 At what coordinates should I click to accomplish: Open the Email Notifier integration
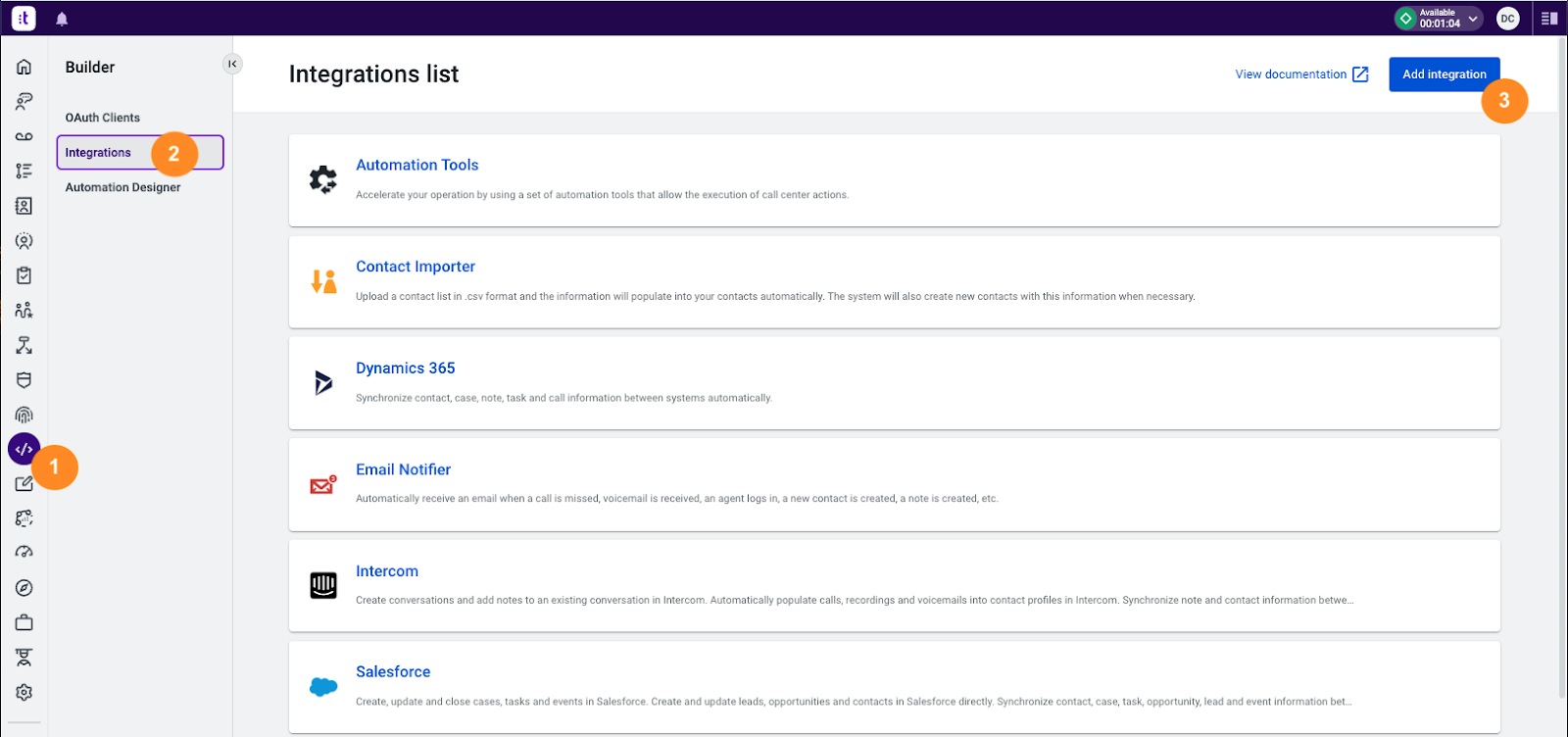[x=403, y=469]
